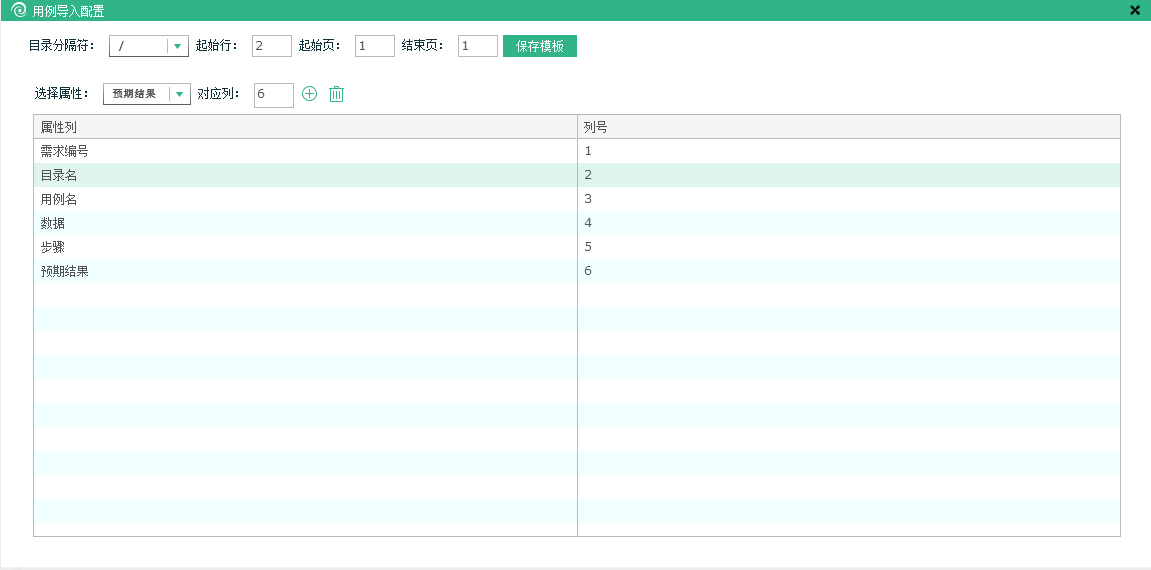Click the trash delete icon

337,94
